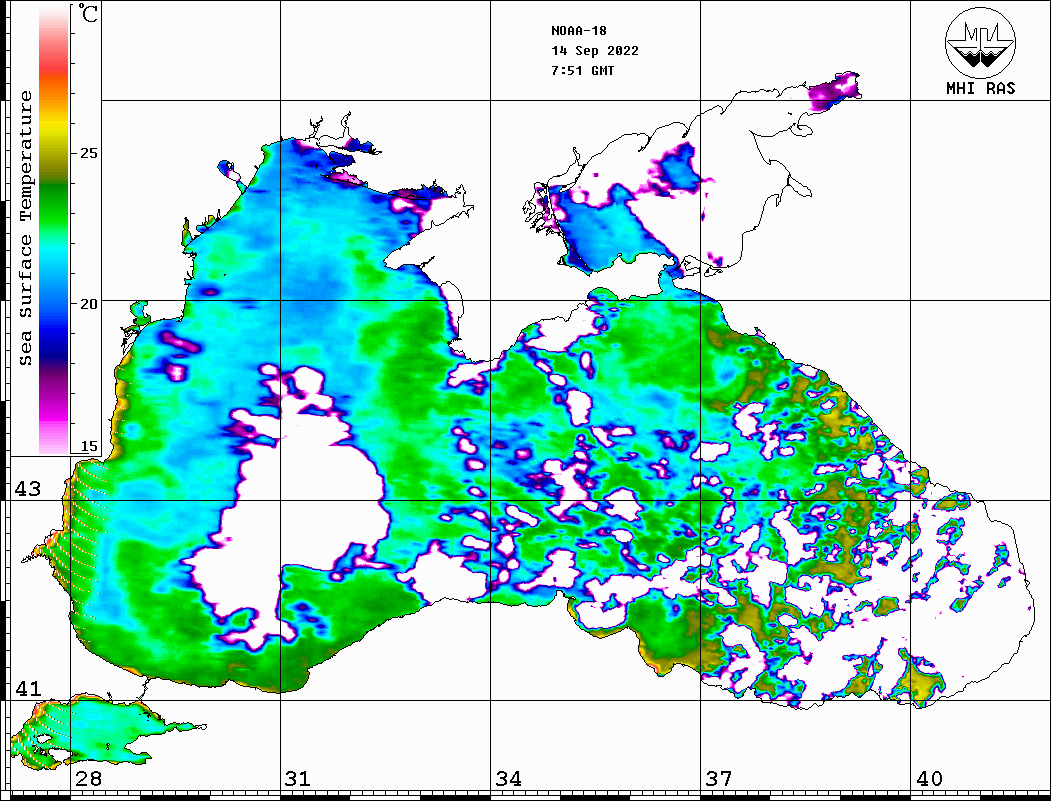Click latitude label 43
This screenshot has height=801, width=1051.
pos(28,489)
